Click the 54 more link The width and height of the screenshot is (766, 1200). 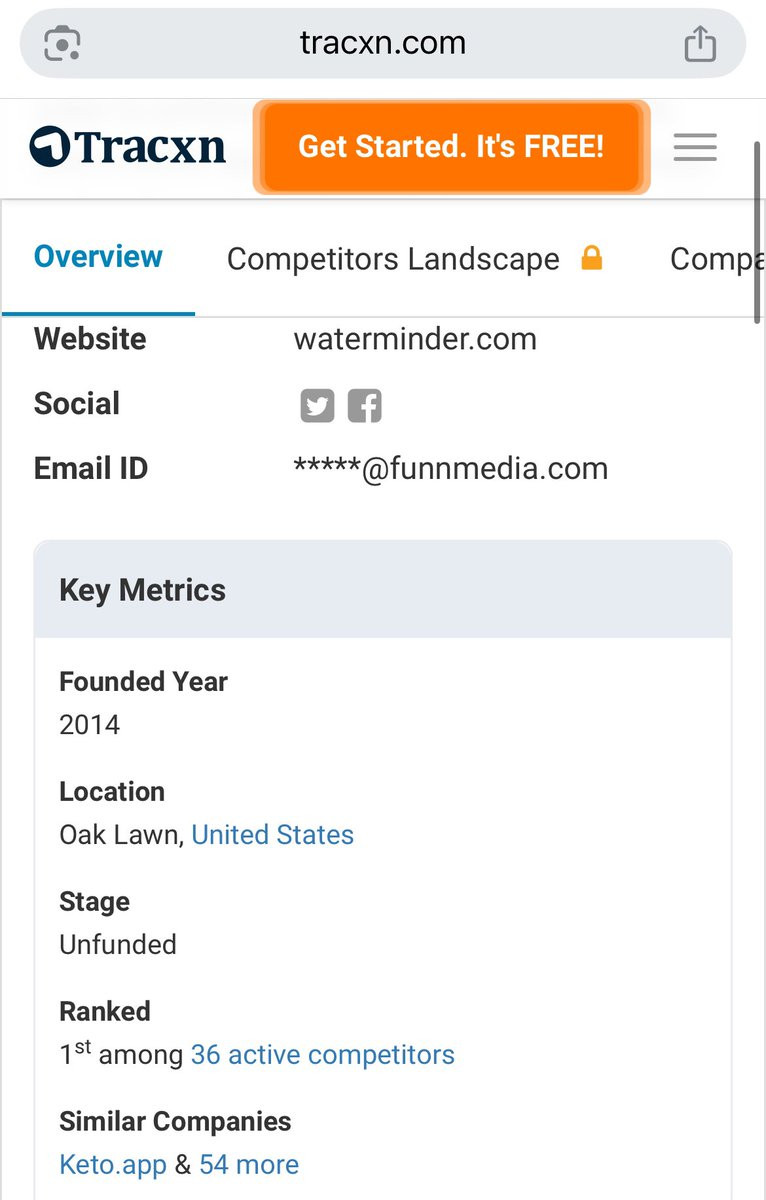(249, 1165)
